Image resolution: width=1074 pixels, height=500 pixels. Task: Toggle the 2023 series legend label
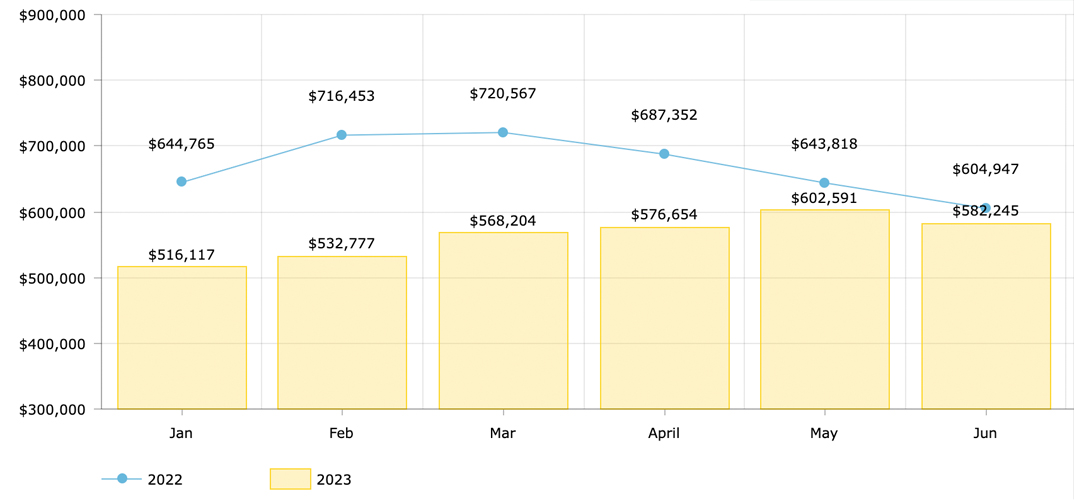click(x=334, y=480)
